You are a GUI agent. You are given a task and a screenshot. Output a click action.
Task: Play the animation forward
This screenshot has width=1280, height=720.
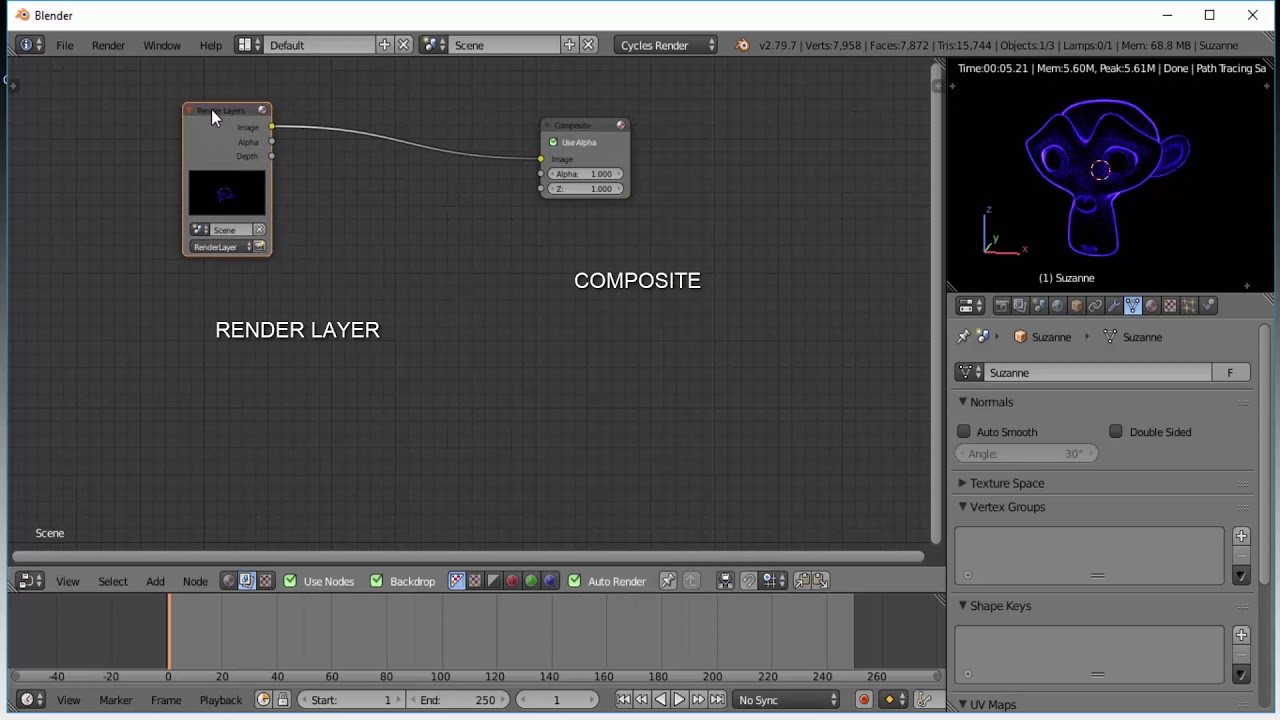pyautogui.click(x=679, y=700)
